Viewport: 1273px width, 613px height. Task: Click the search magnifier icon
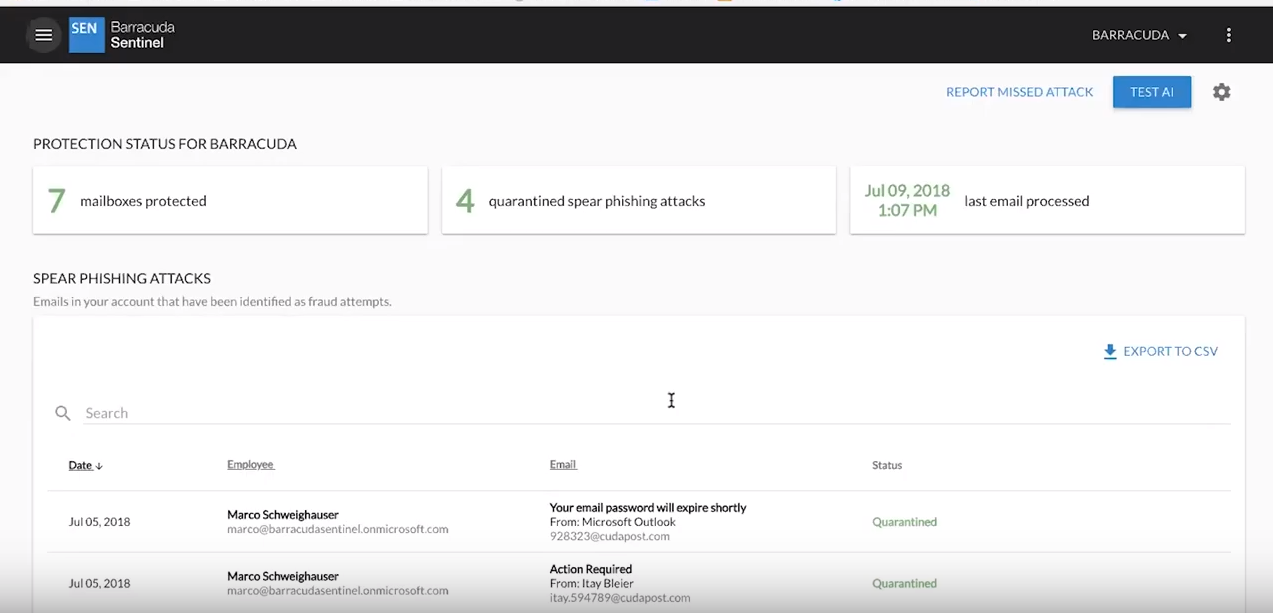pyautogui.click(x=62, y=413)
